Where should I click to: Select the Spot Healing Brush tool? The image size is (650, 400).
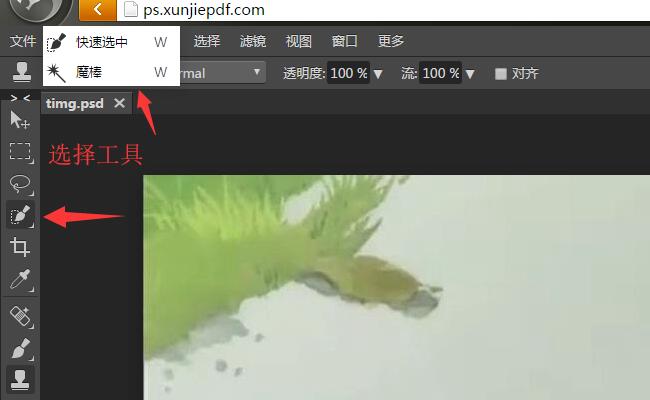click(20, 316)
